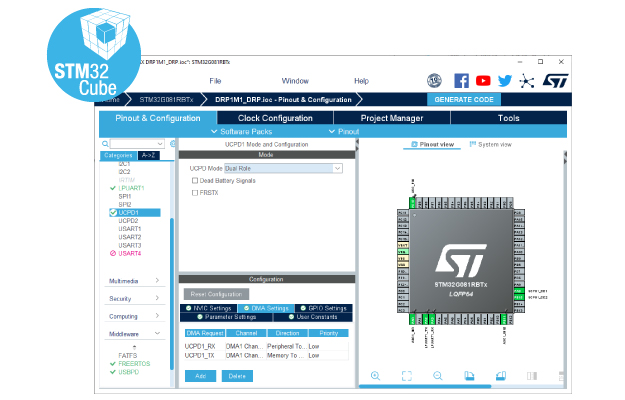Screen dimensions: 625x400
Task: Click the conflict icon beside USART4
Action: pyautogui.click(x=113, y=253)
